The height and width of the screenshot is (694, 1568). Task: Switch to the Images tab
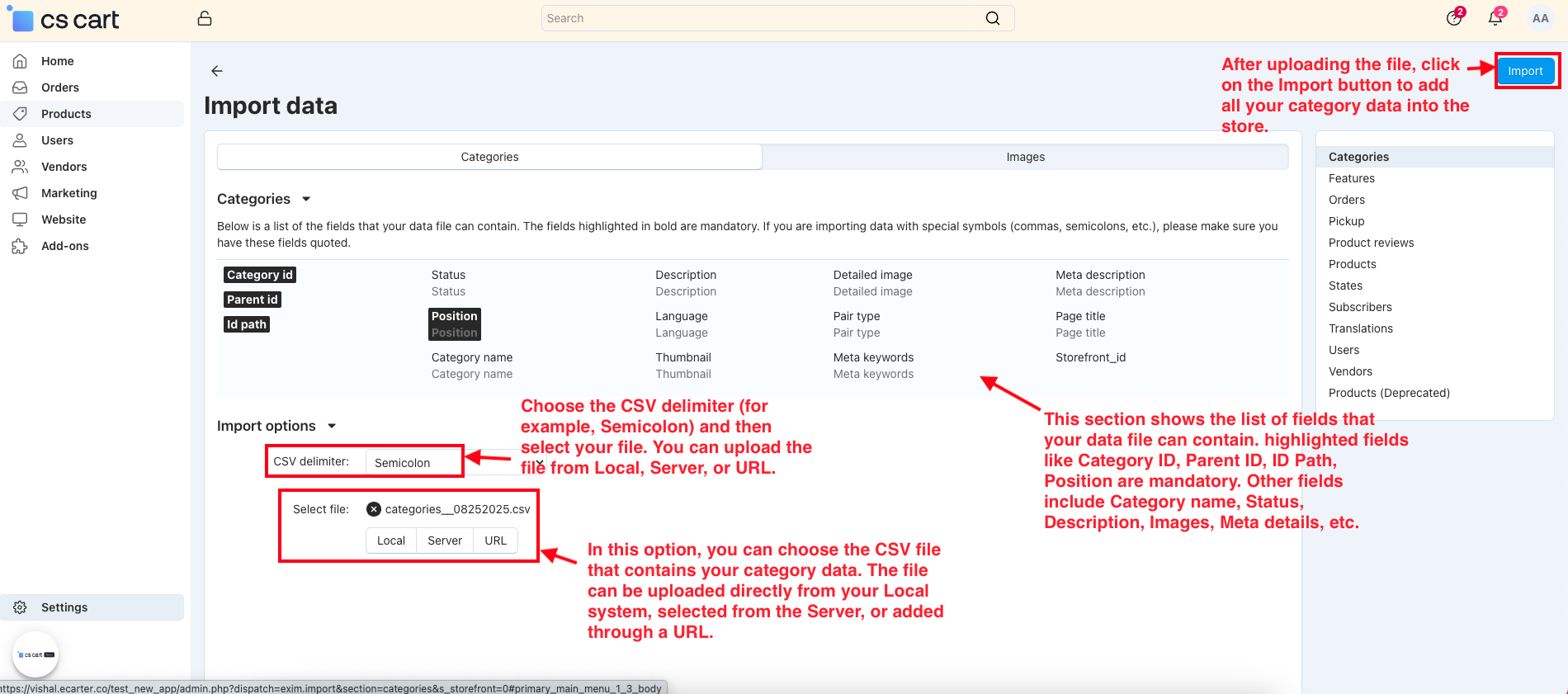pos(1025,157)
